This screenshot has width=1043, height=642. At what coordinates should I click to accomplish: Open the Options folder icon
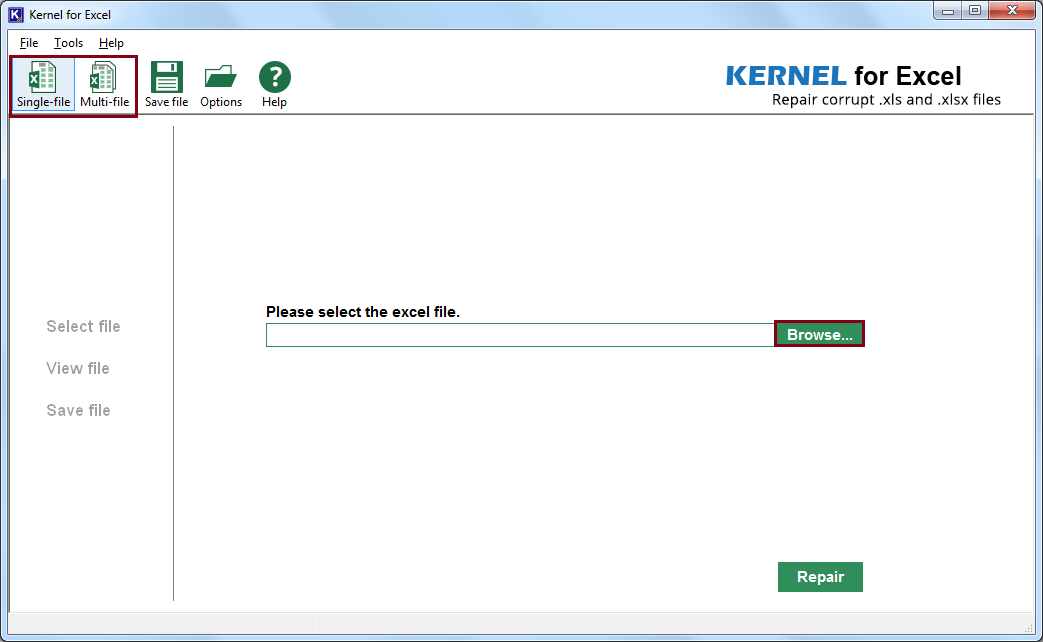221,84
